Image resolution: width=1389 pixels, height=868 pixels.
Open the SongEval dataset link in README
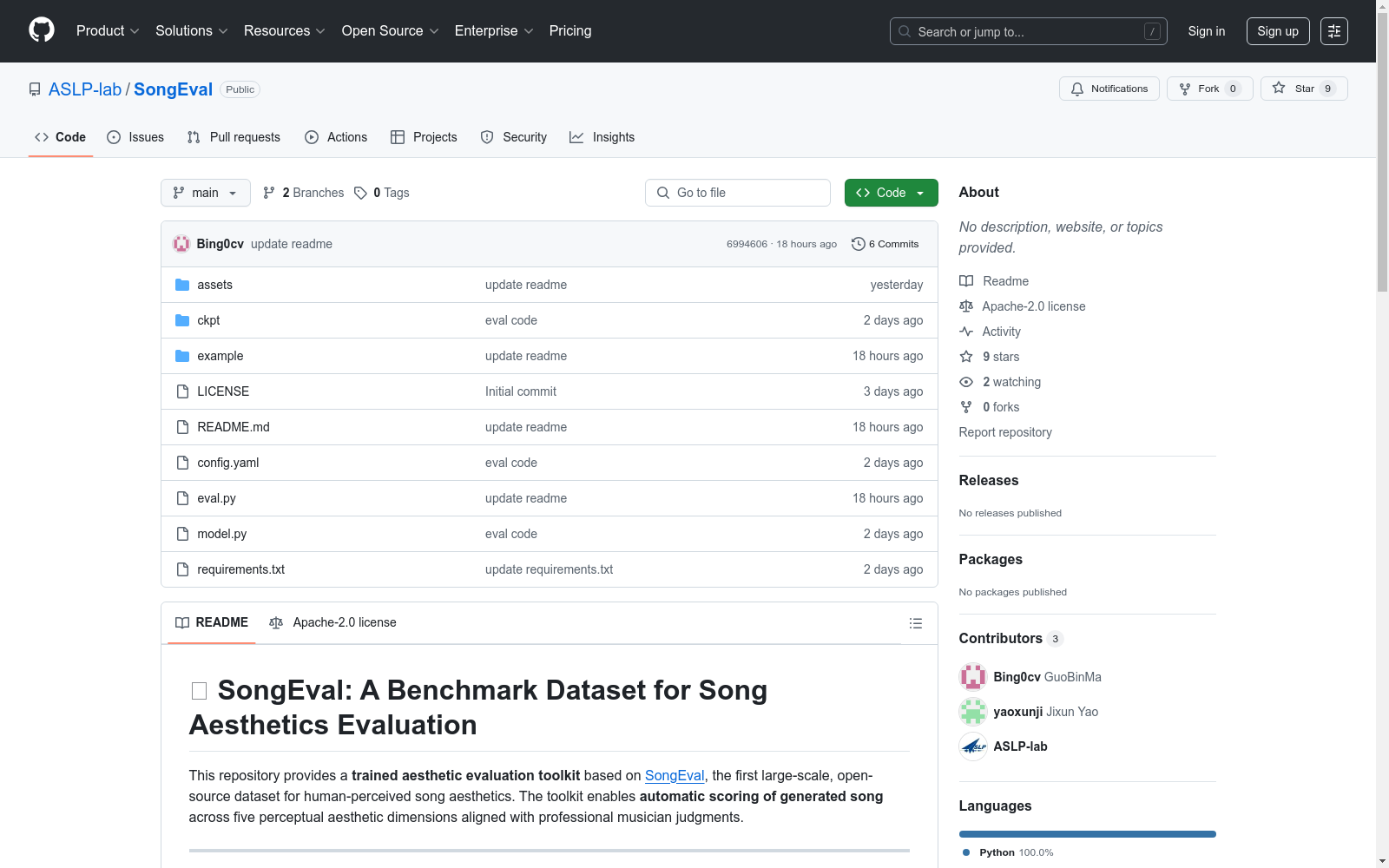tap(675, 775)
